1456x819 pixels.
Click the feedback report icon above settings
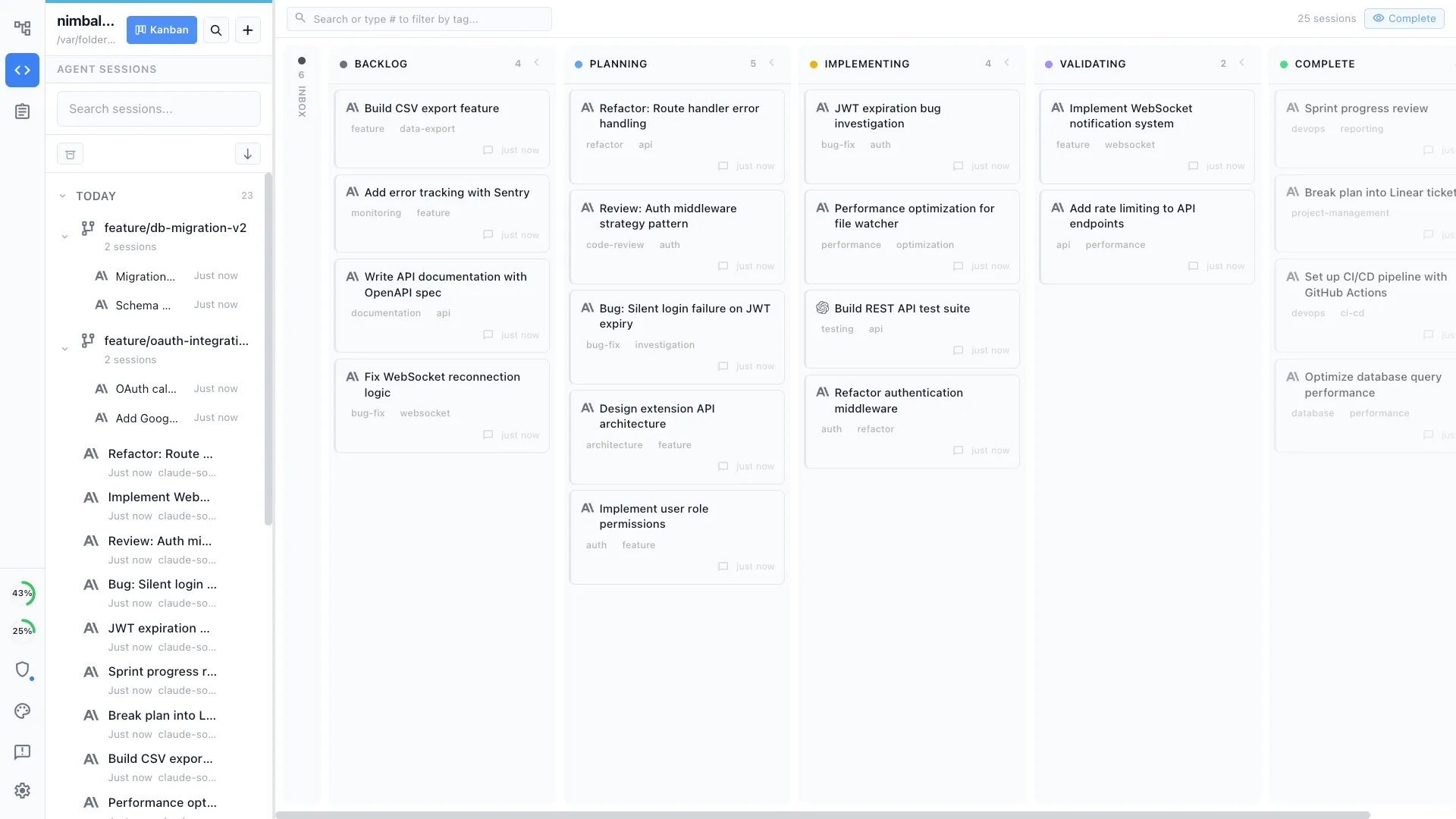click(23, 752)
